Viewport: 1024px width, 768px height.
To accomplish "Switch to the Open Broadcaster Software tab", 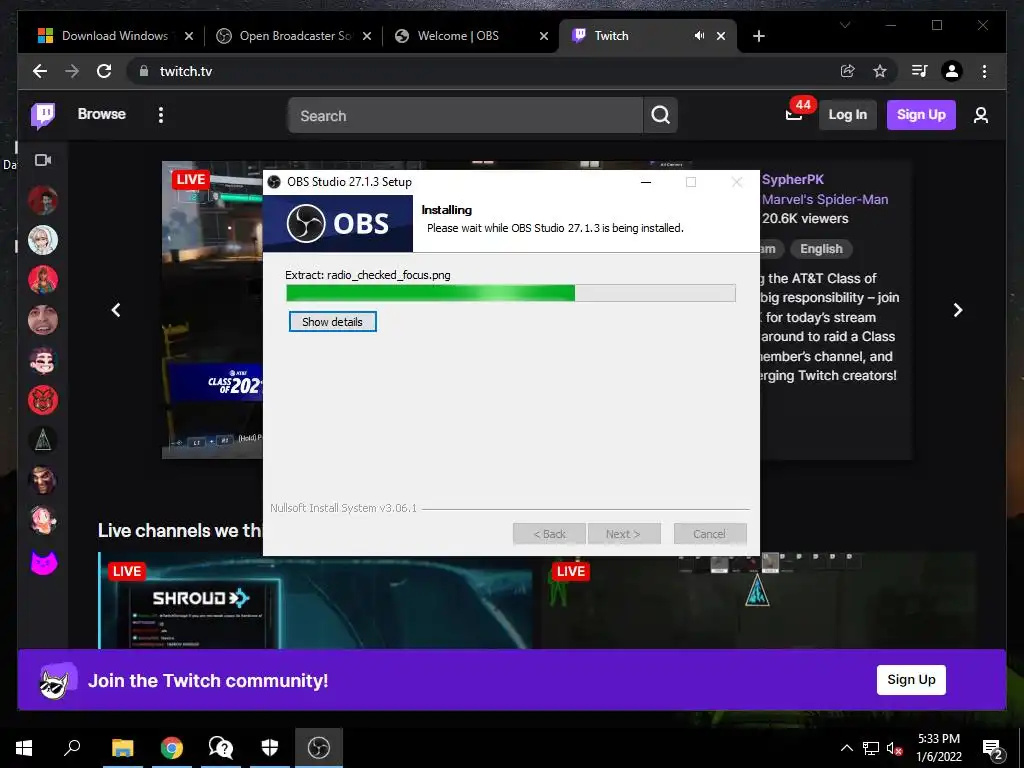I will coord(294,36).
